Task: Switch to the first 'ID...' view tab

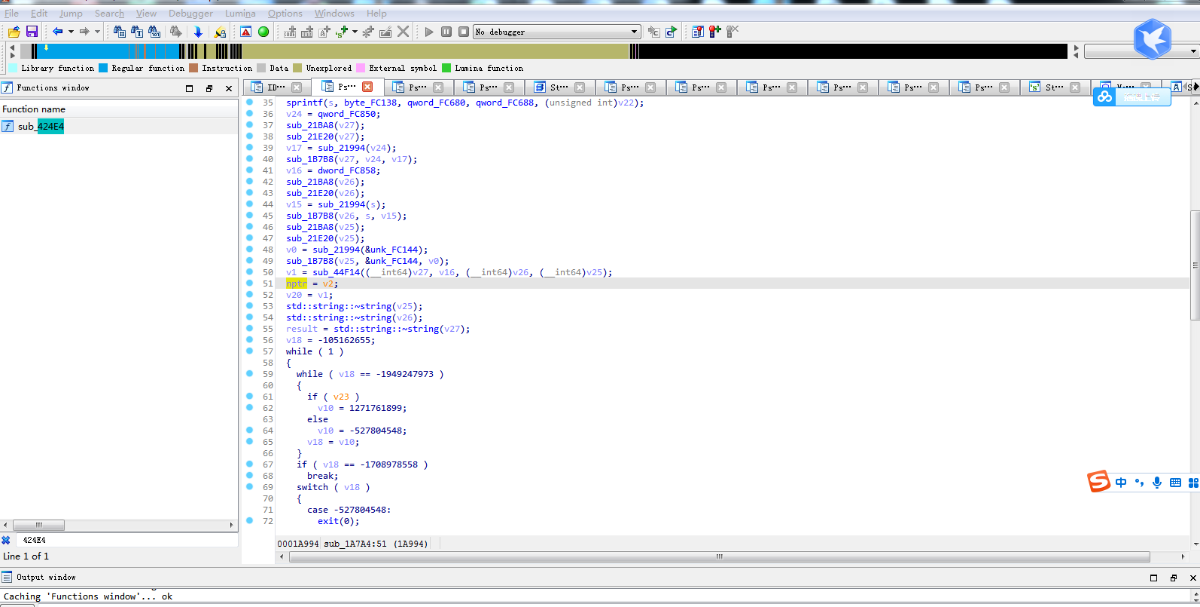Action: coord(277,87)
